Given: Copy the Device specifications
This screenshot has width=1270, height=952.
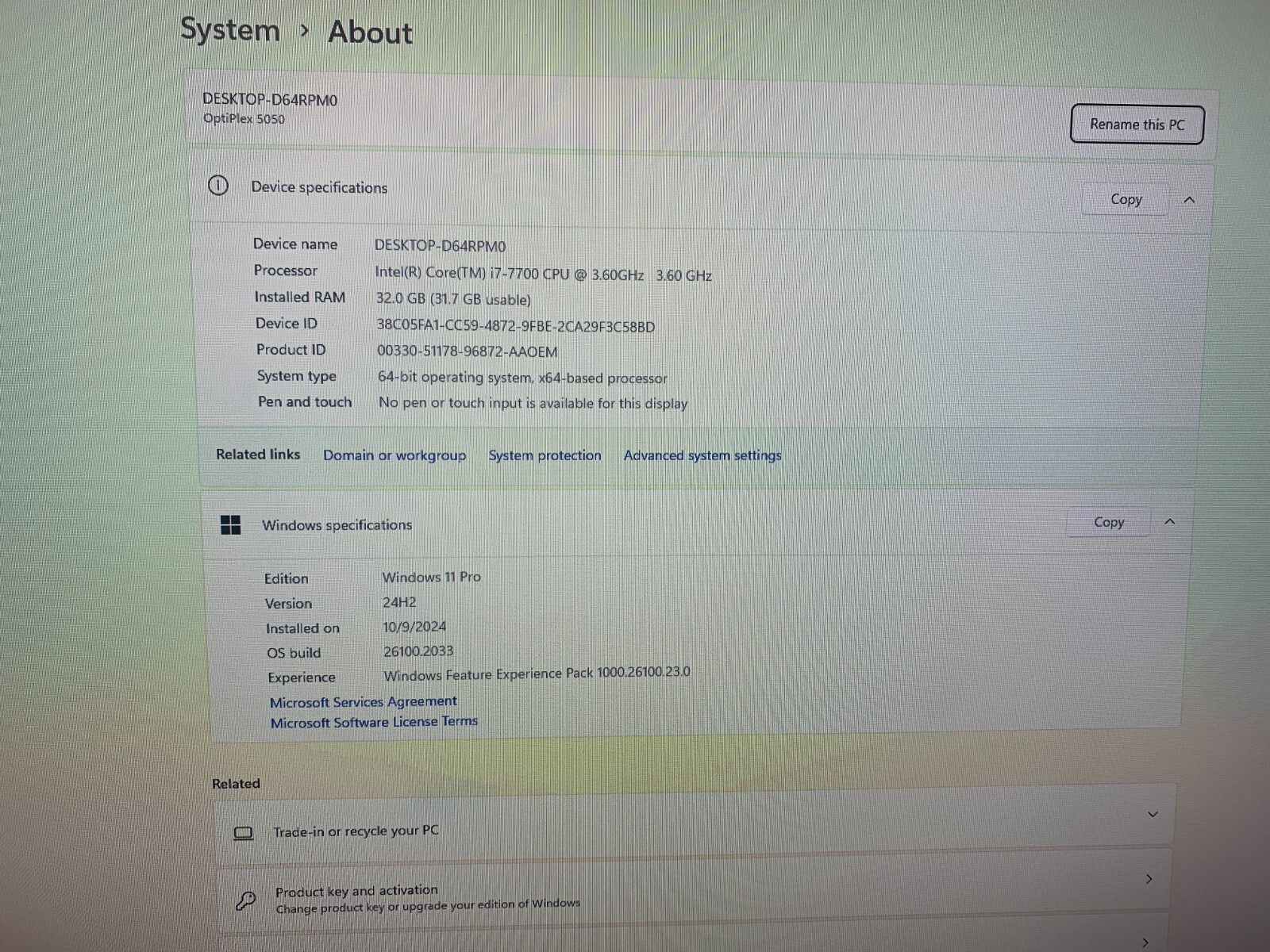Looking at the screenshot, I should click(1126, 199).
